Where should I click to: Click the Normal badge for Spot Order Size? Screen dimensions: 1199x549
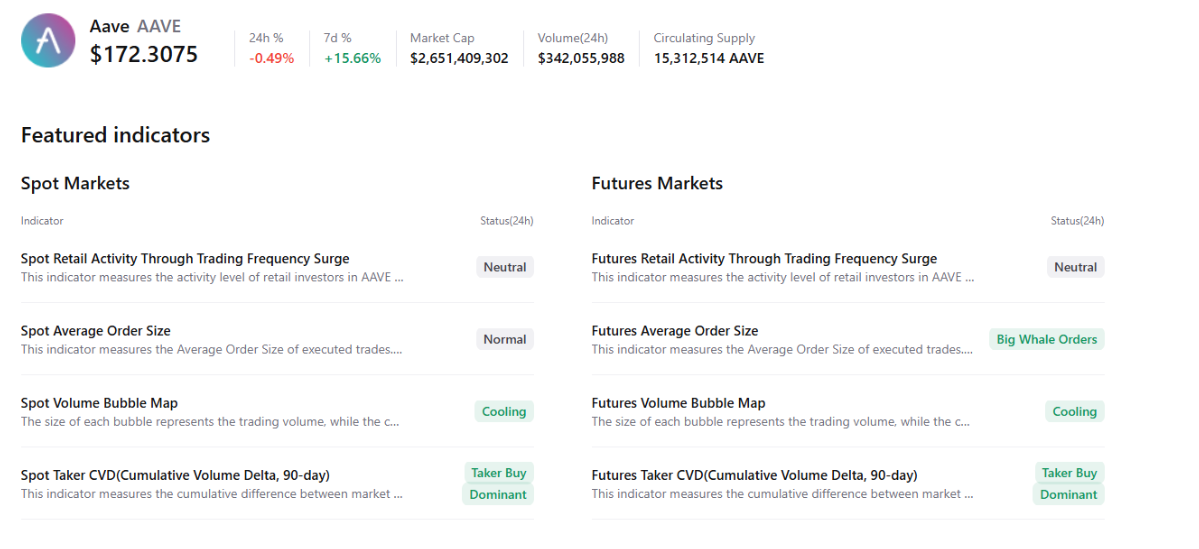click(505, 339)
